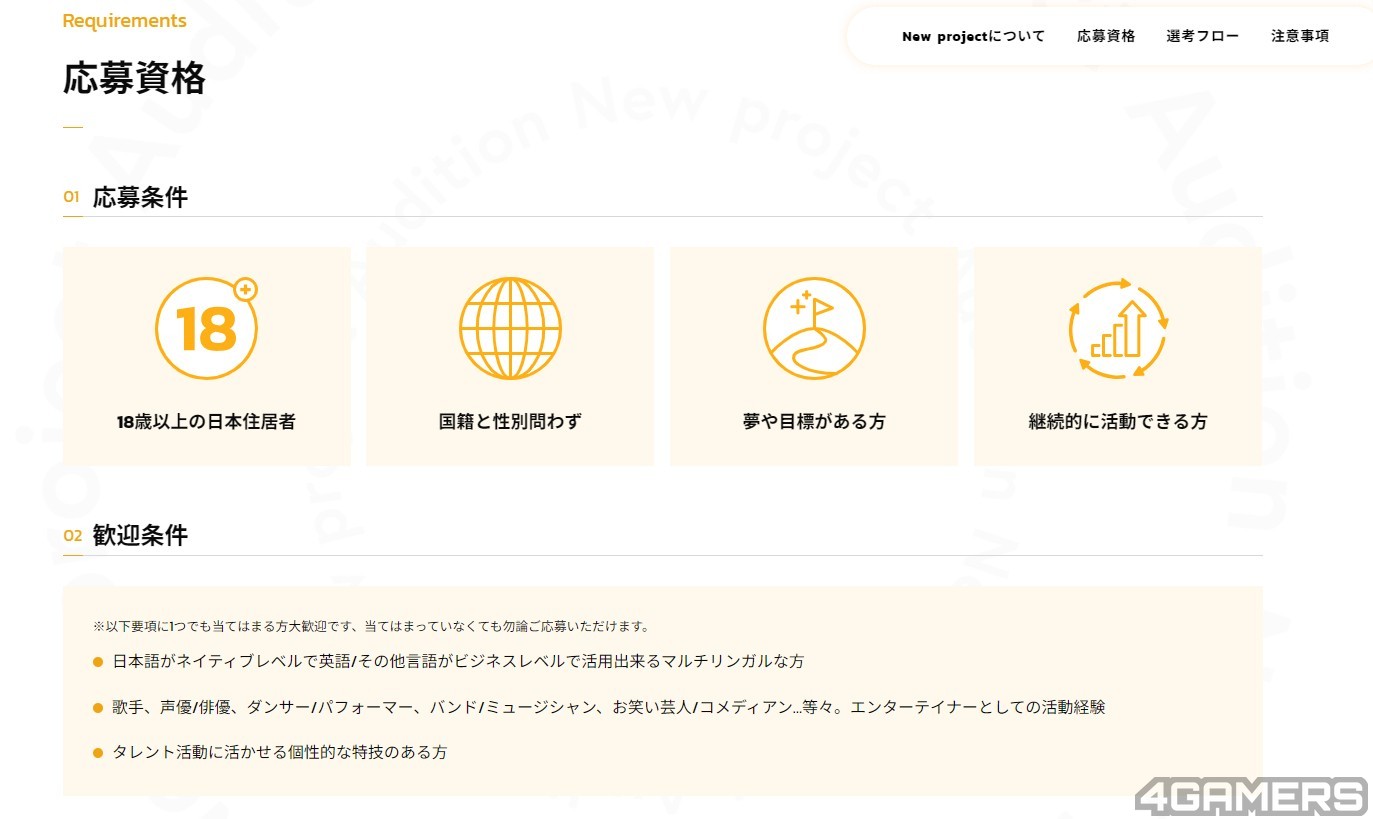The width and height of the screenshot is (1373, 819).
Task: Click the 応募条件 section heading
Action: 140,197
